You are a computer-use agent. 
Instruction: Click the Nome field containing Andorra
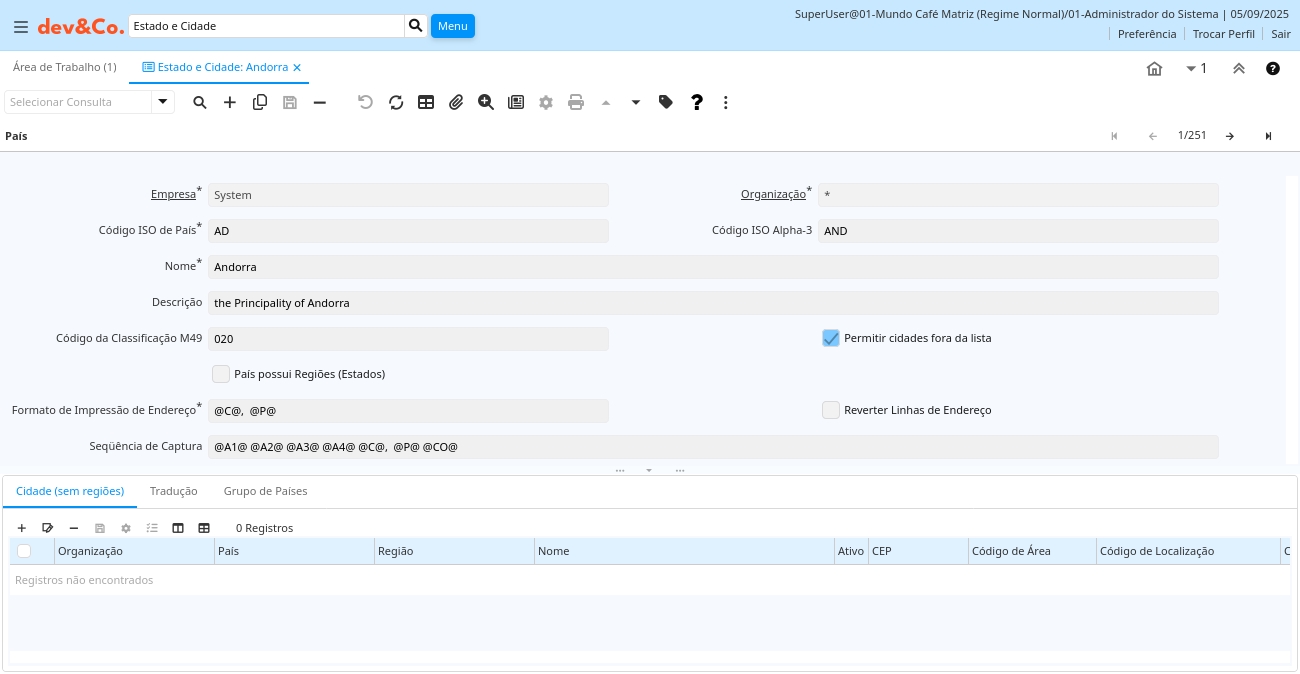click(712, 267)
